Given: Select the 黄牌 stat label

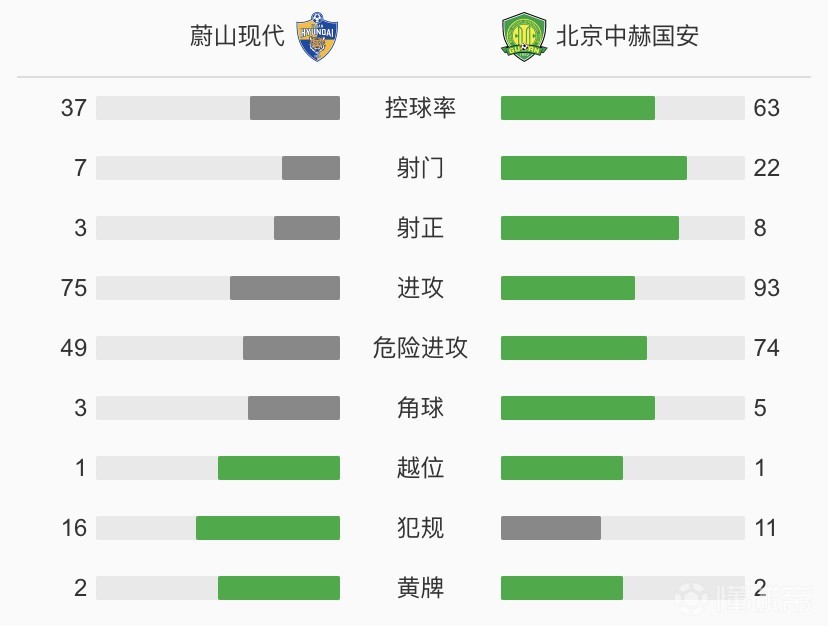Looking at the screenshot, I should click(420, 588).
